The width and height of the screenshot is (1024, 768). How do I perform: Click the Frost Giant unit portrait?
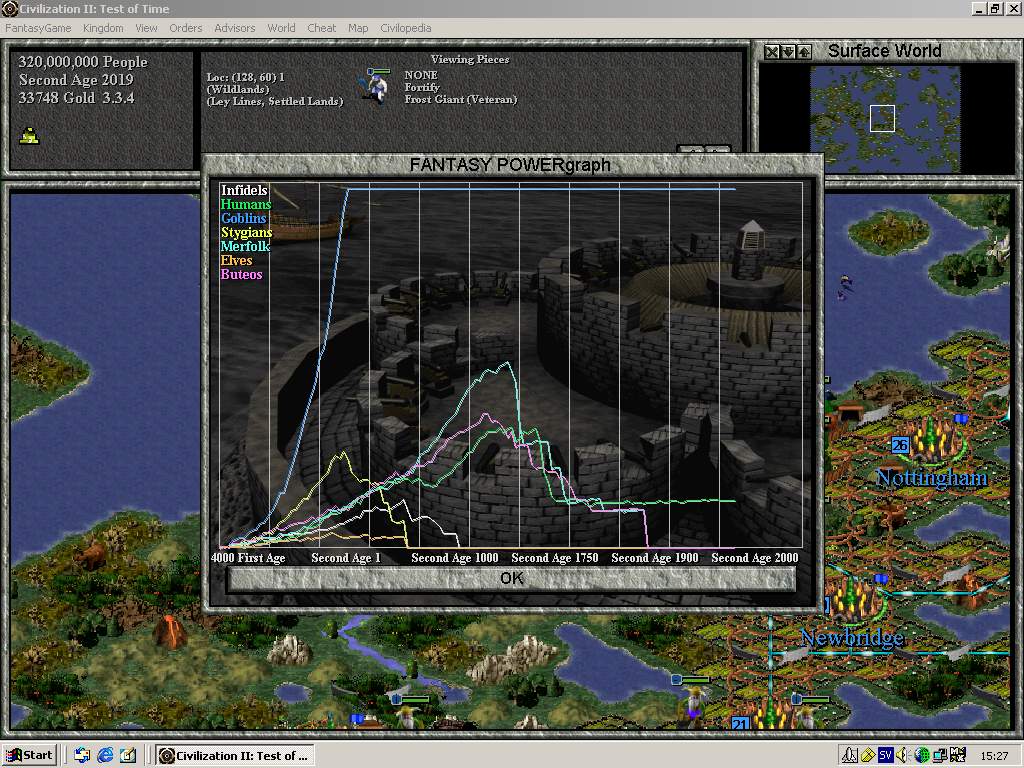click(x=374, y=86)
